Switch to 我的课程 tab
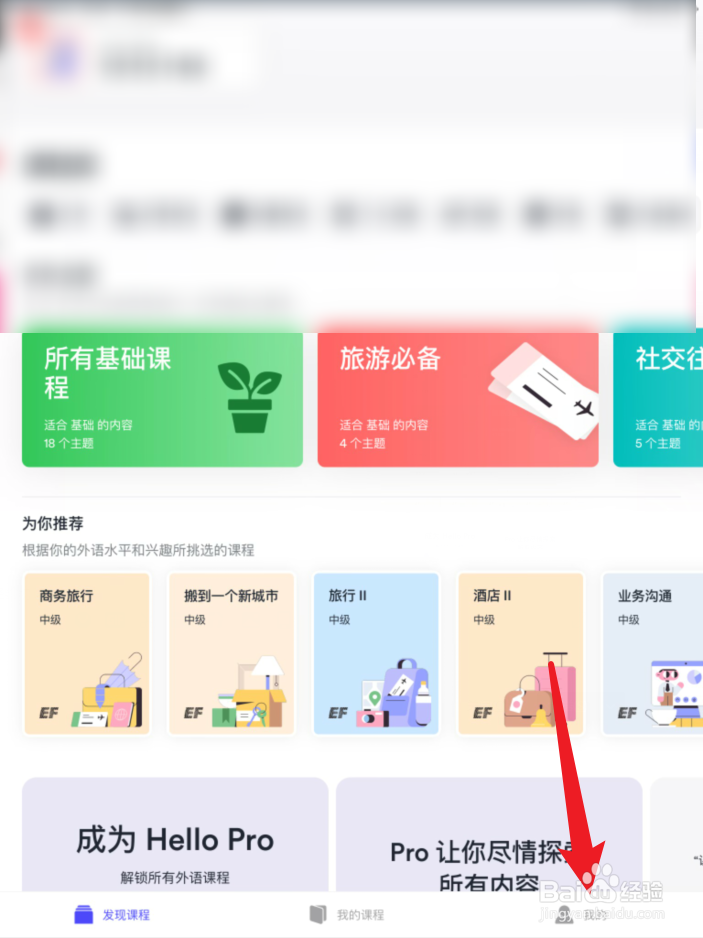 tap(346, 914)
